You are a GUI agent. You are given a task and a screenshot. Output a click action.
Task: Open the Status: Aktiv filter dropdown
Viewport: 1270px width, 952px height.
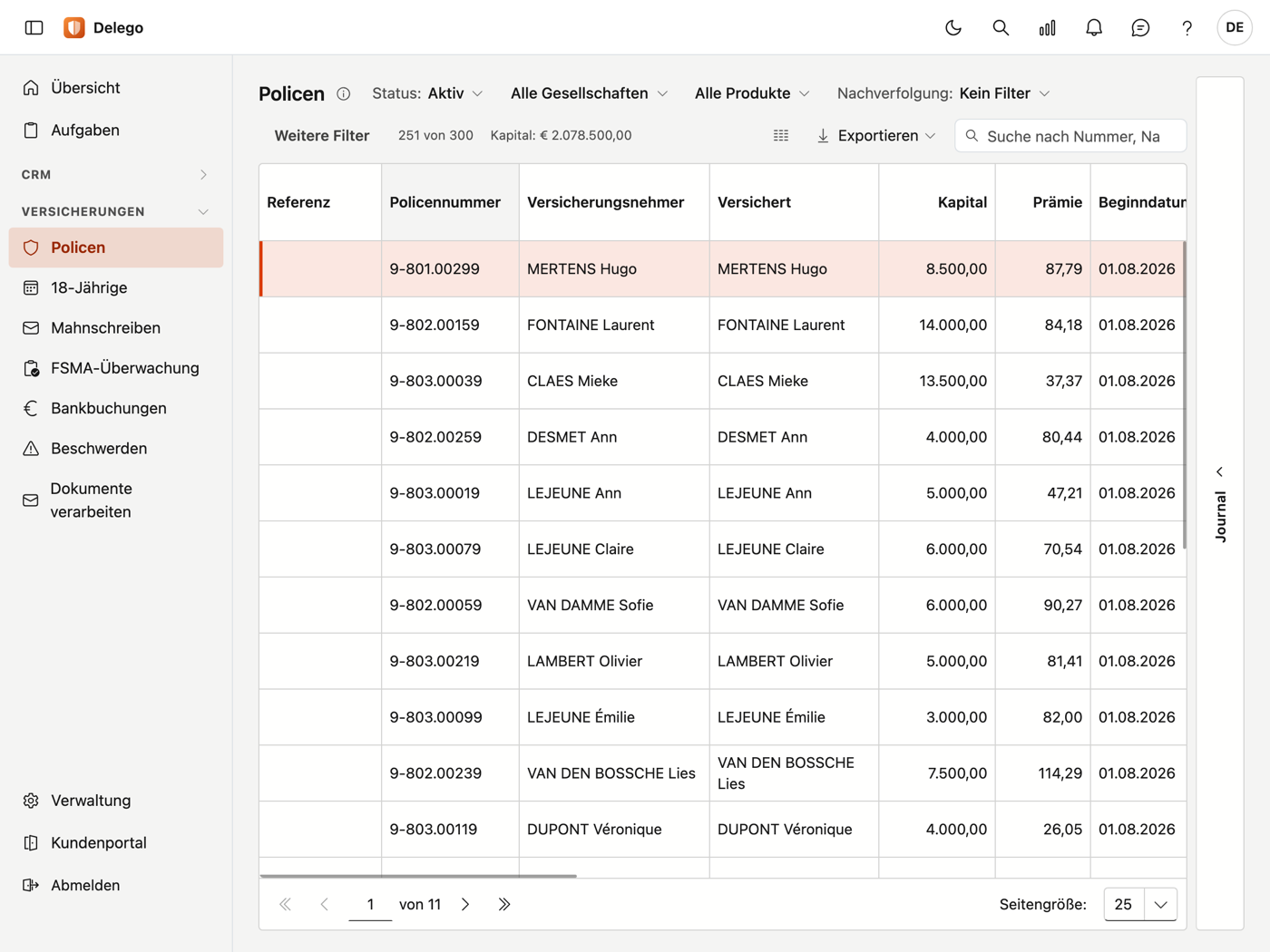pos(427,93)
